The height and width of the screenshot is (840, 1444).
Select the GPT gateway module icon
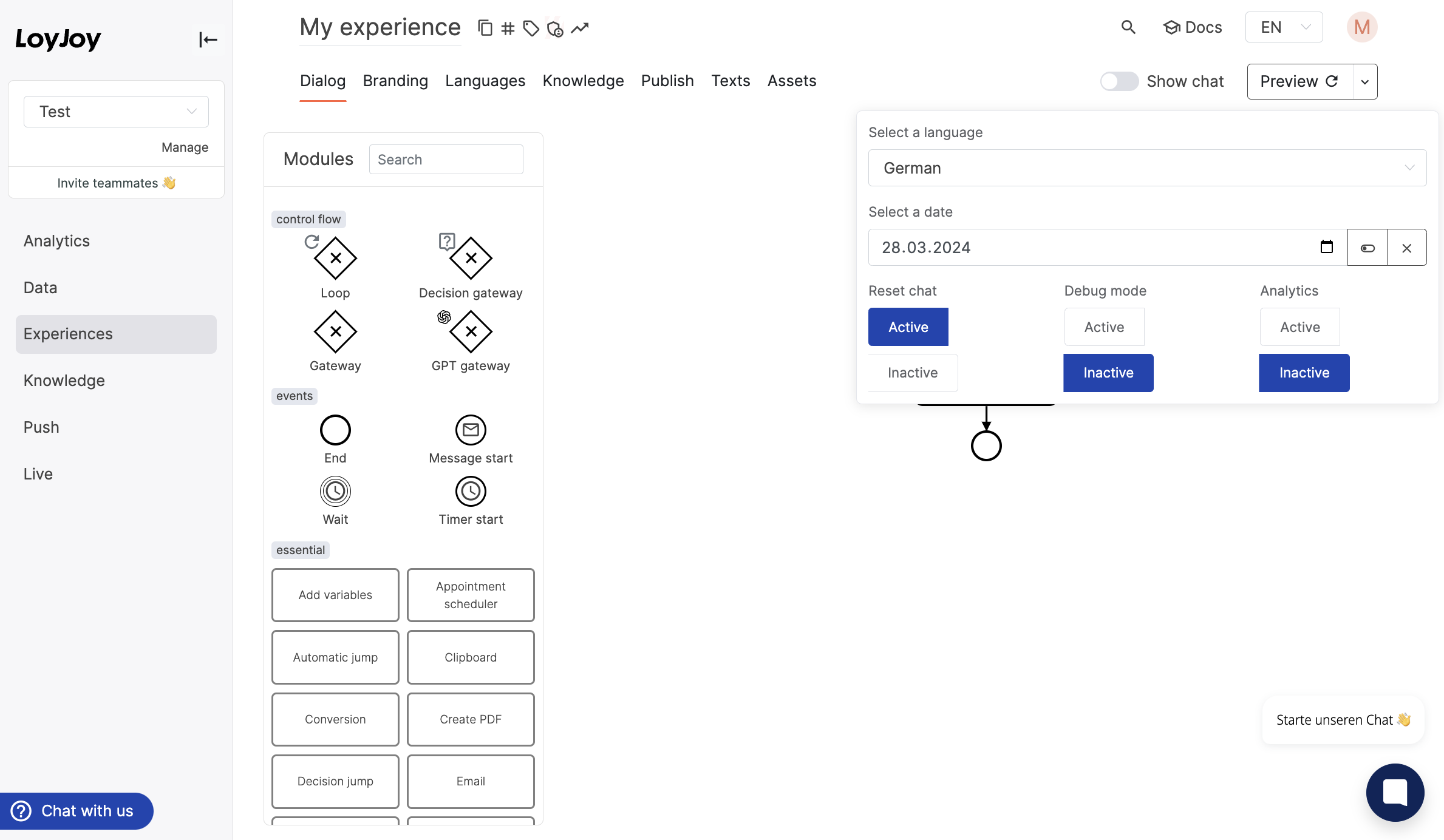coord(470,331)
